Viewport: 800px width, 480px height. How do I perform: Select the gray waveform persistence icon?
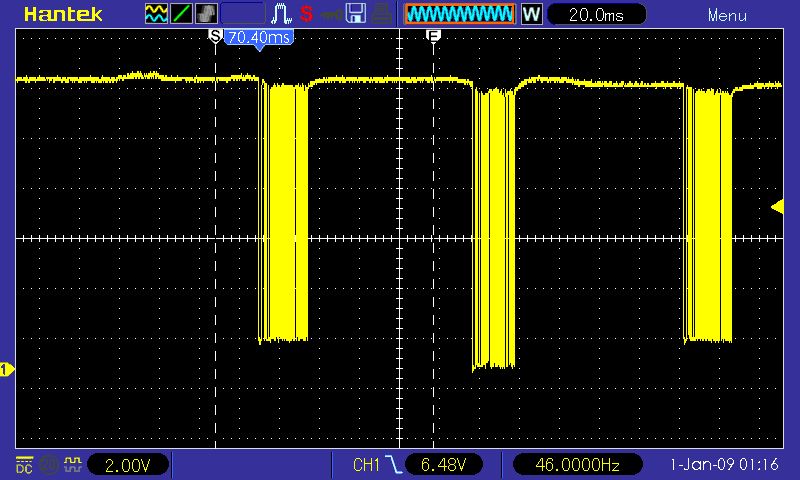tap(206, 14)
